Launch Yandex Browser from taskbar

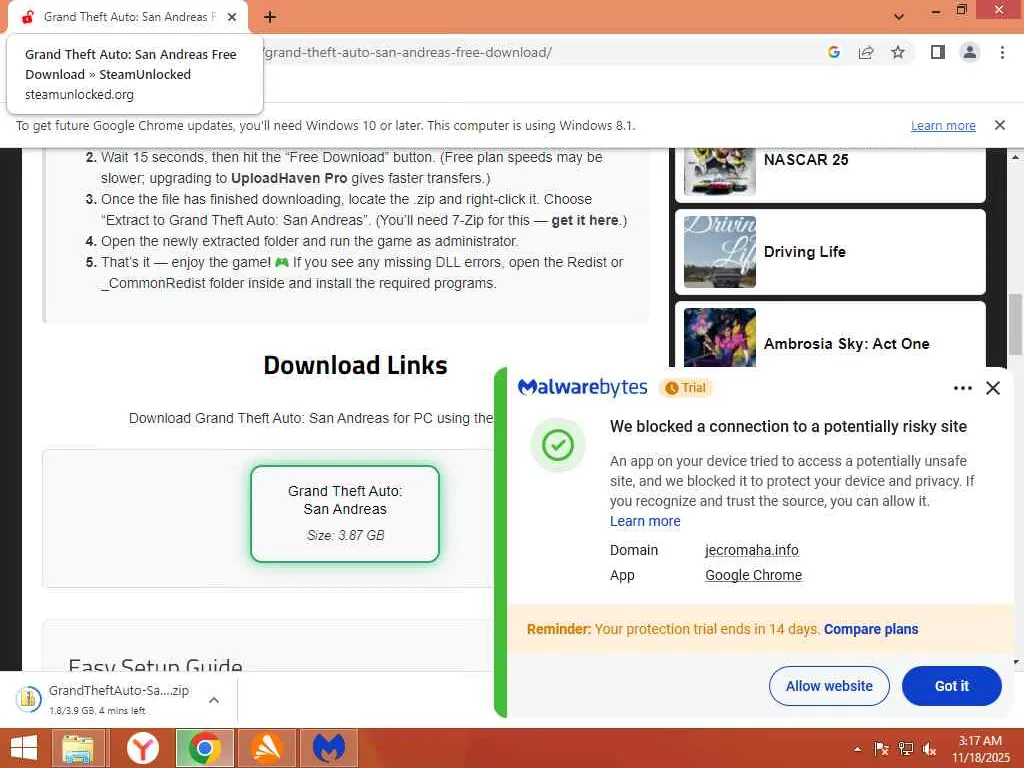click(x=142, y=748)
